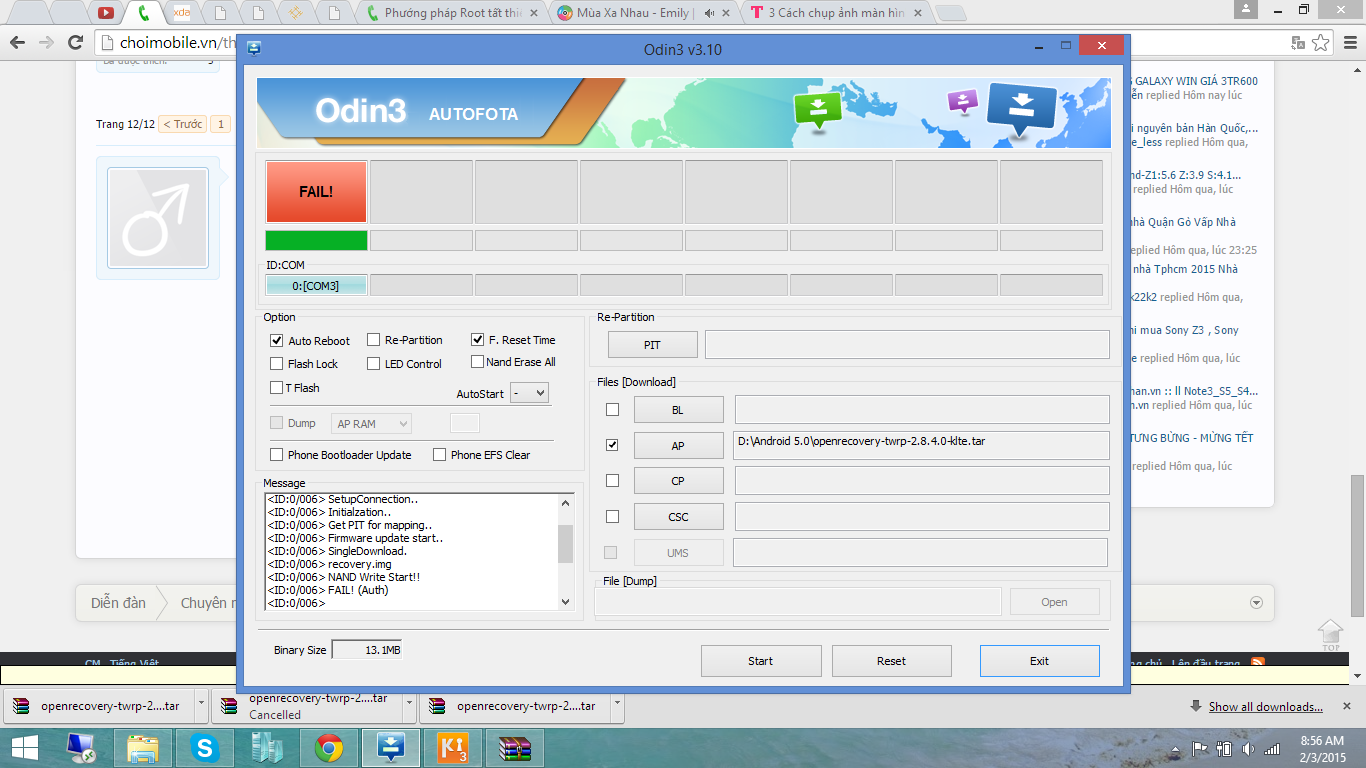The height and width of the screenshot is (768, 1366).
Task: Untick the checkbox beside AP file
Action: tap(612, 445)
